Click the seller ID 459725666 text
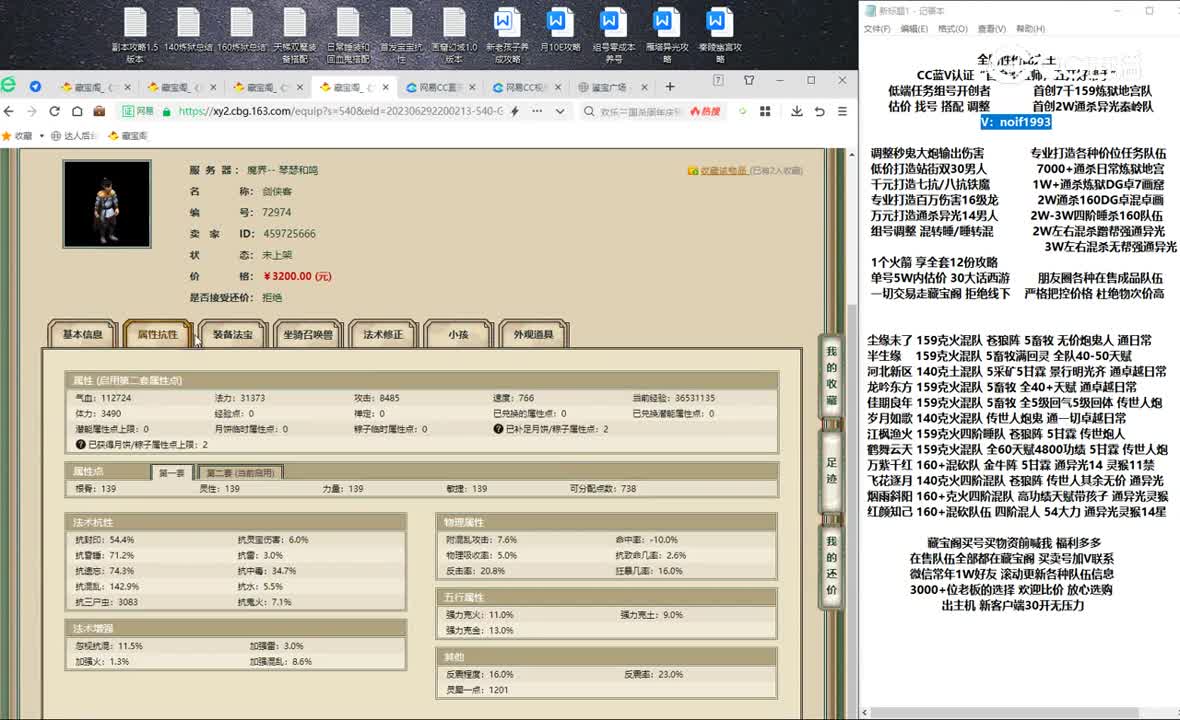Image resolution: width=1180 pixels, height=720 pixels. pyautogui.click(x=290, y=234)
